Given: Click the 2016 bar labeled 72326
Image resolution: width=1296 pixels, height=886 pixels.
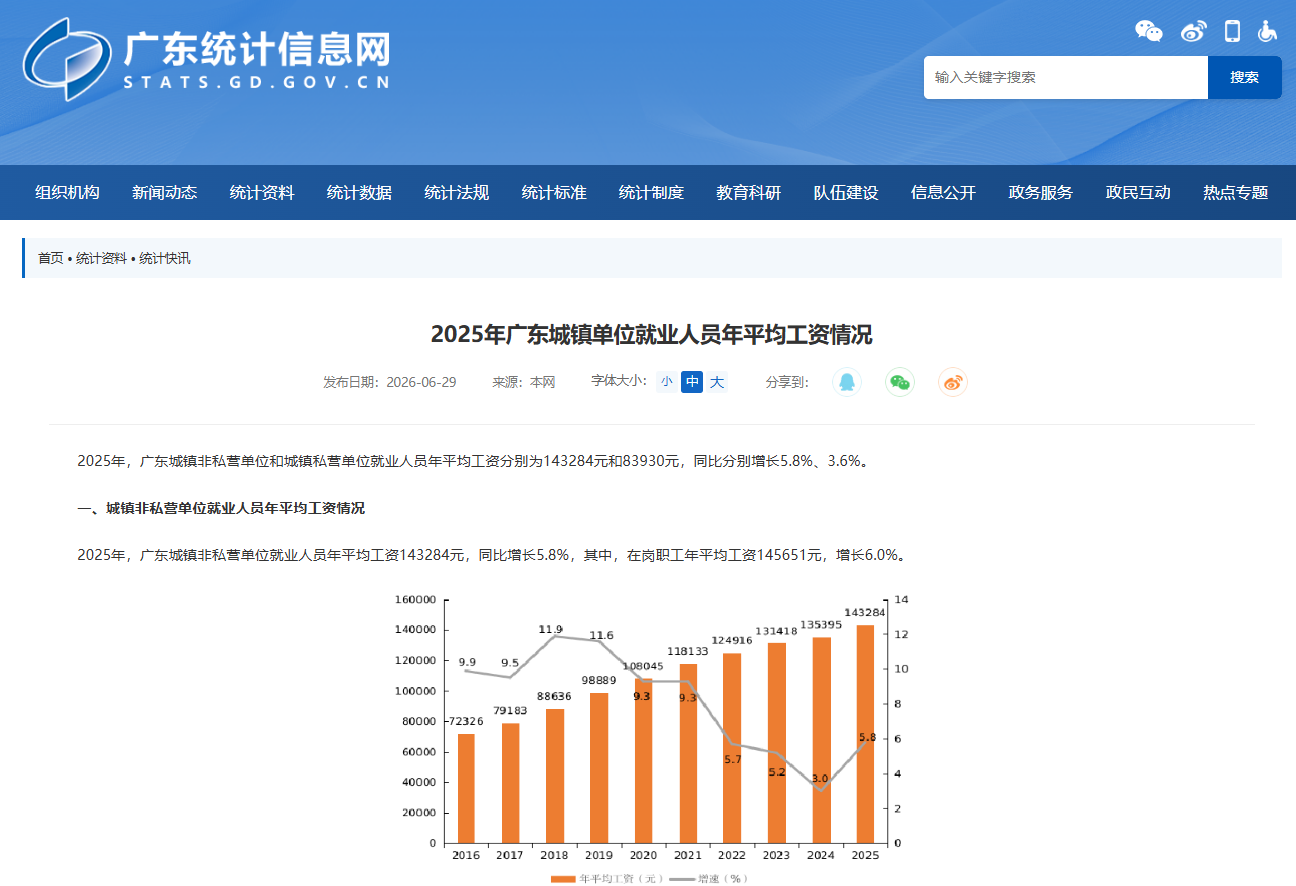Looking at the screenshot, I should click(x=466, y=788).
